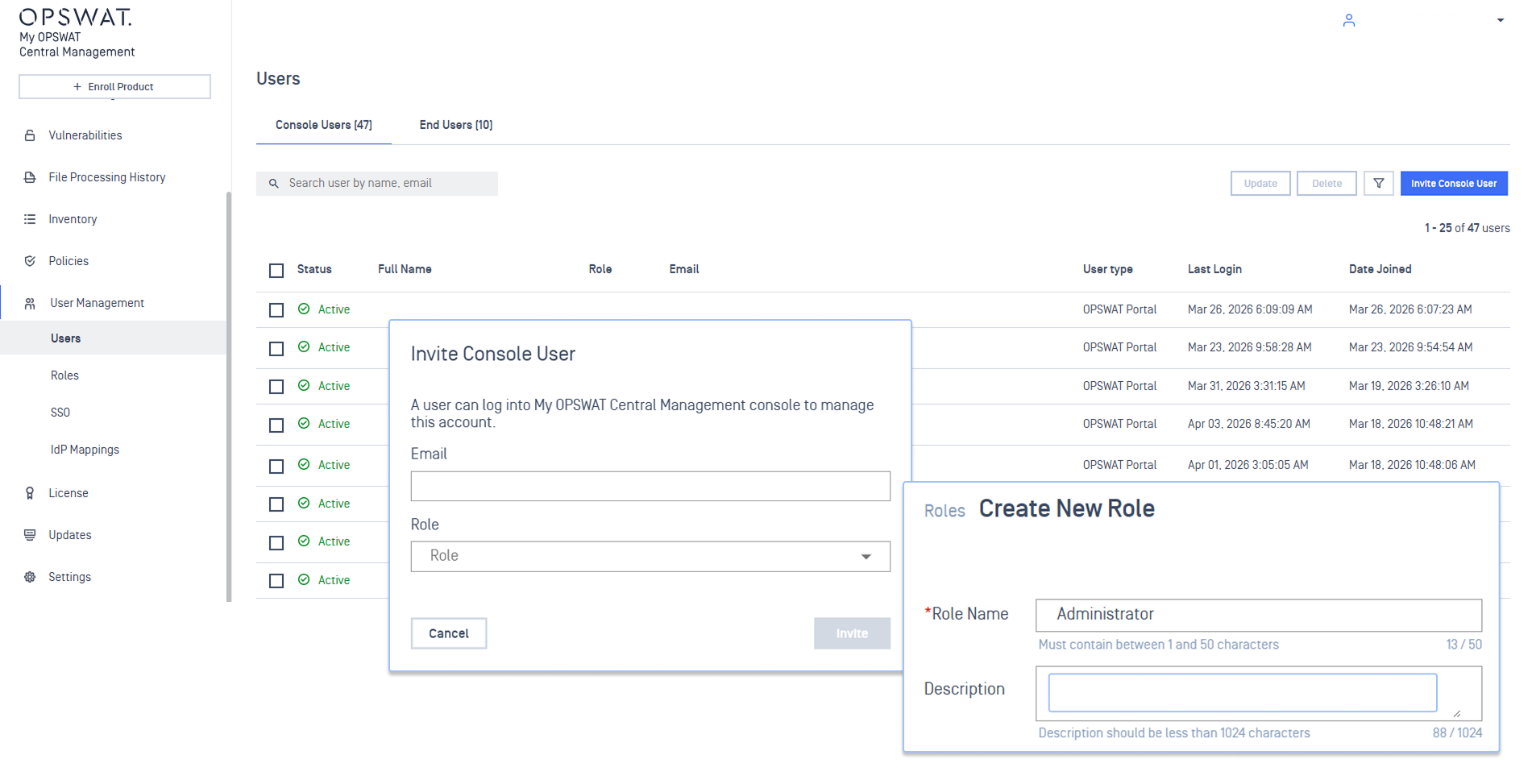
Task: Toggle the select-all users checkbox in header
Action: point(276,271)
